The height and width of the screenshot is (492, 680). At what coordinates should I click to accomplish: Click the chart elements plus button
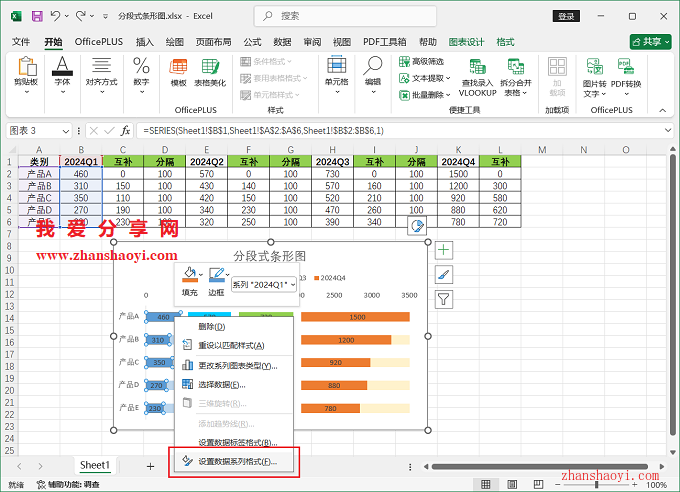tap(444, 250)
